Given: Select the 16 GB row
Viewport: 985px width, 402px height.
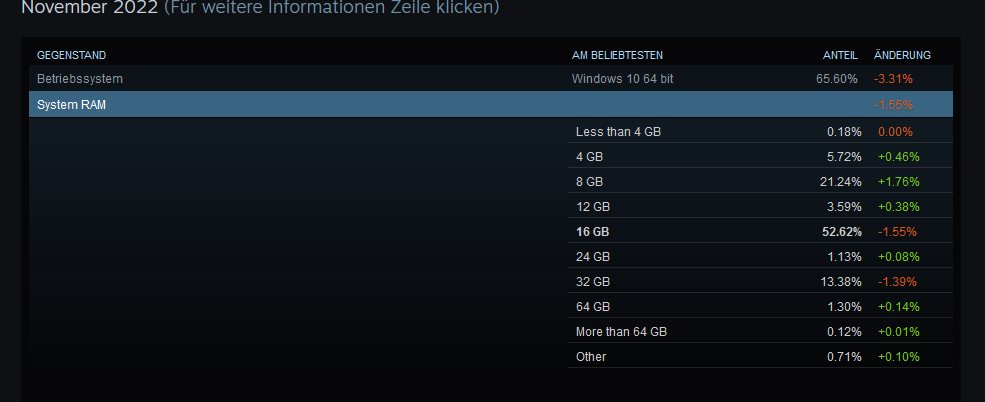Looking at the screenshot, I should tap(760, 231).
